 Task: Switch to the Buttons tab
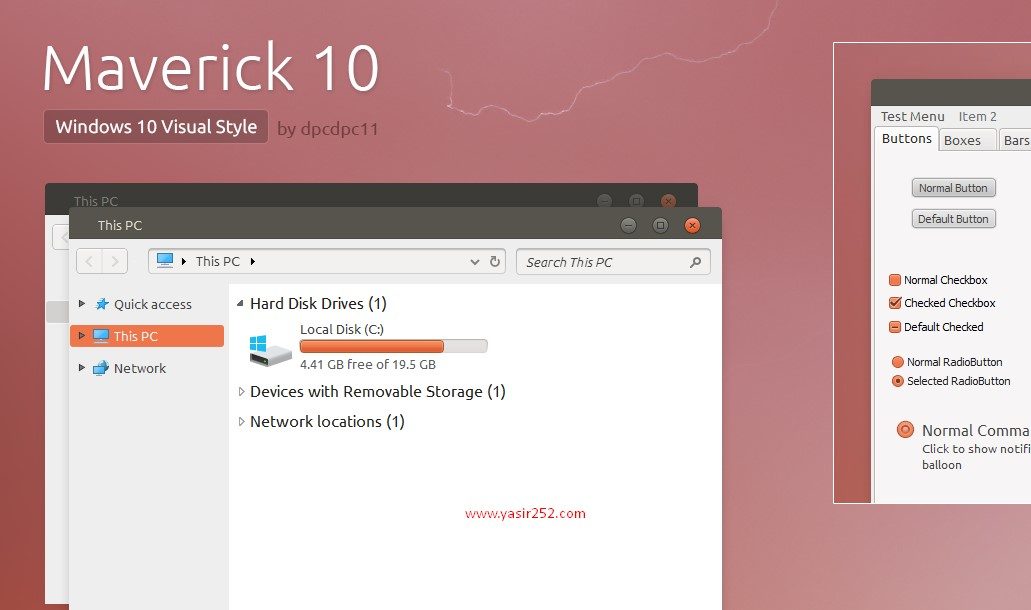[x=907, y=139]
